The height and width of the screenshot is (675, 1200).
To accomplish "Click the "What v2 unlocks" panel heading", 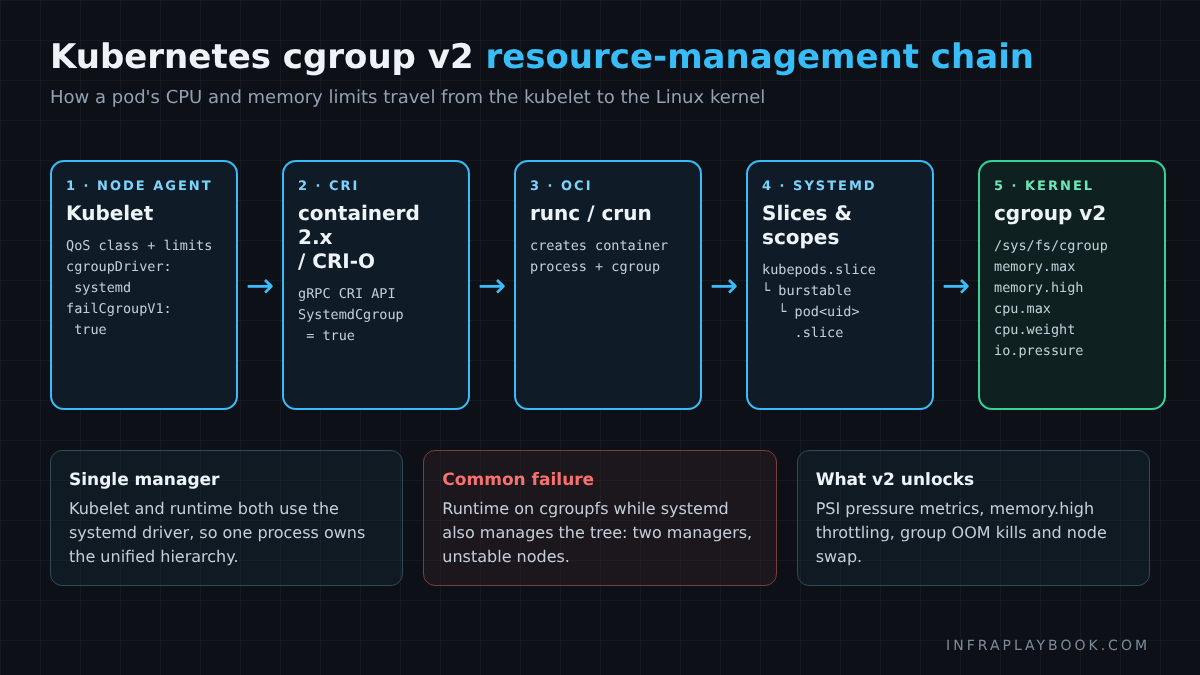I will click(895, 479).
